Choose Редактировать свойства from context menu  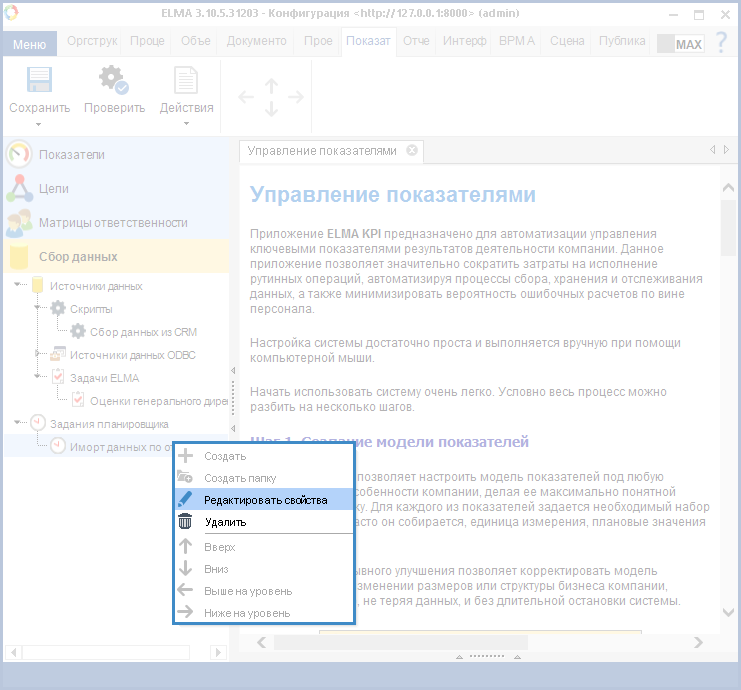point(265,500)
